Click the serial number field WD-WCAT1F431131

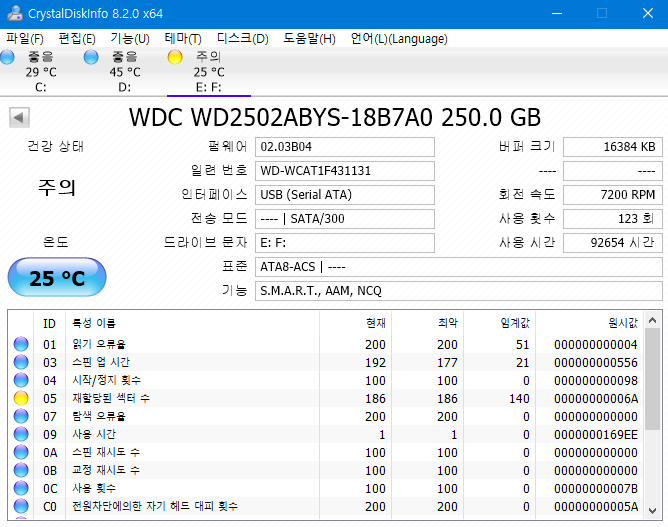[345, 171]
